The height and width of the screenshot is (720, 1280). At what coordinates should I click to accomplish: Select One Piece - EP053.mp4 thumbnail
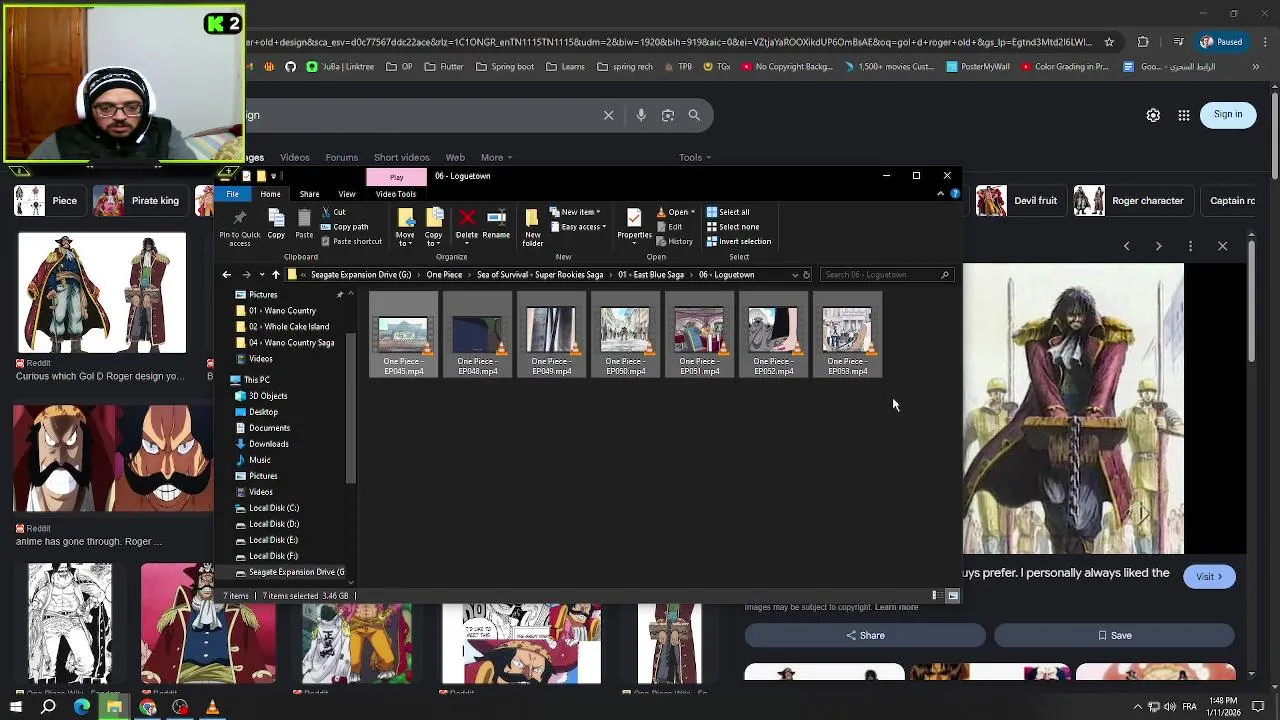click(847, 336)
